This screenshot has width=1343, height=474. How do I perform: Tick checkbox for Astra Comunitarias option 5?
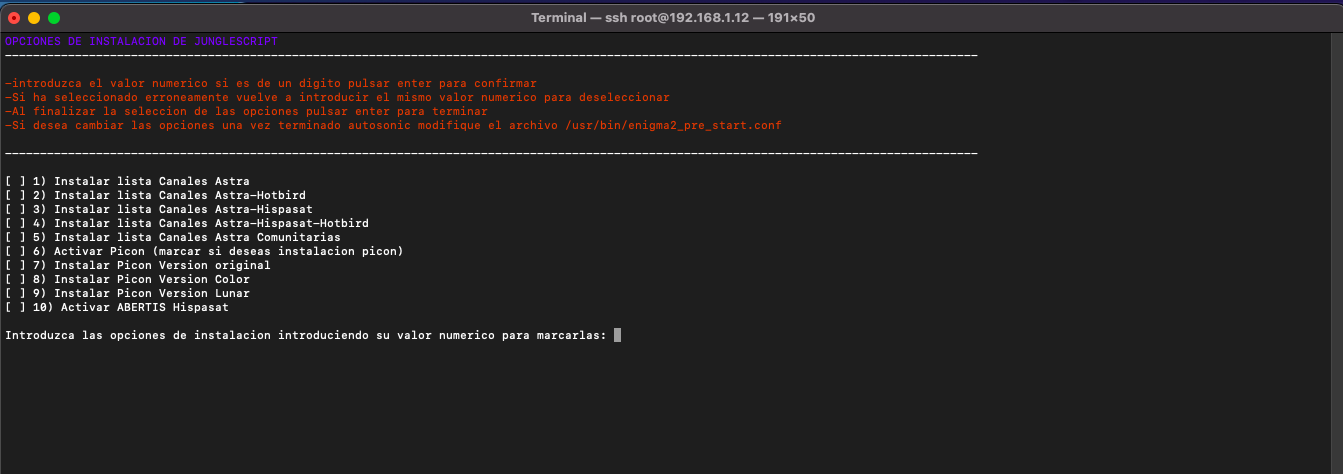(x=16, y=237)
